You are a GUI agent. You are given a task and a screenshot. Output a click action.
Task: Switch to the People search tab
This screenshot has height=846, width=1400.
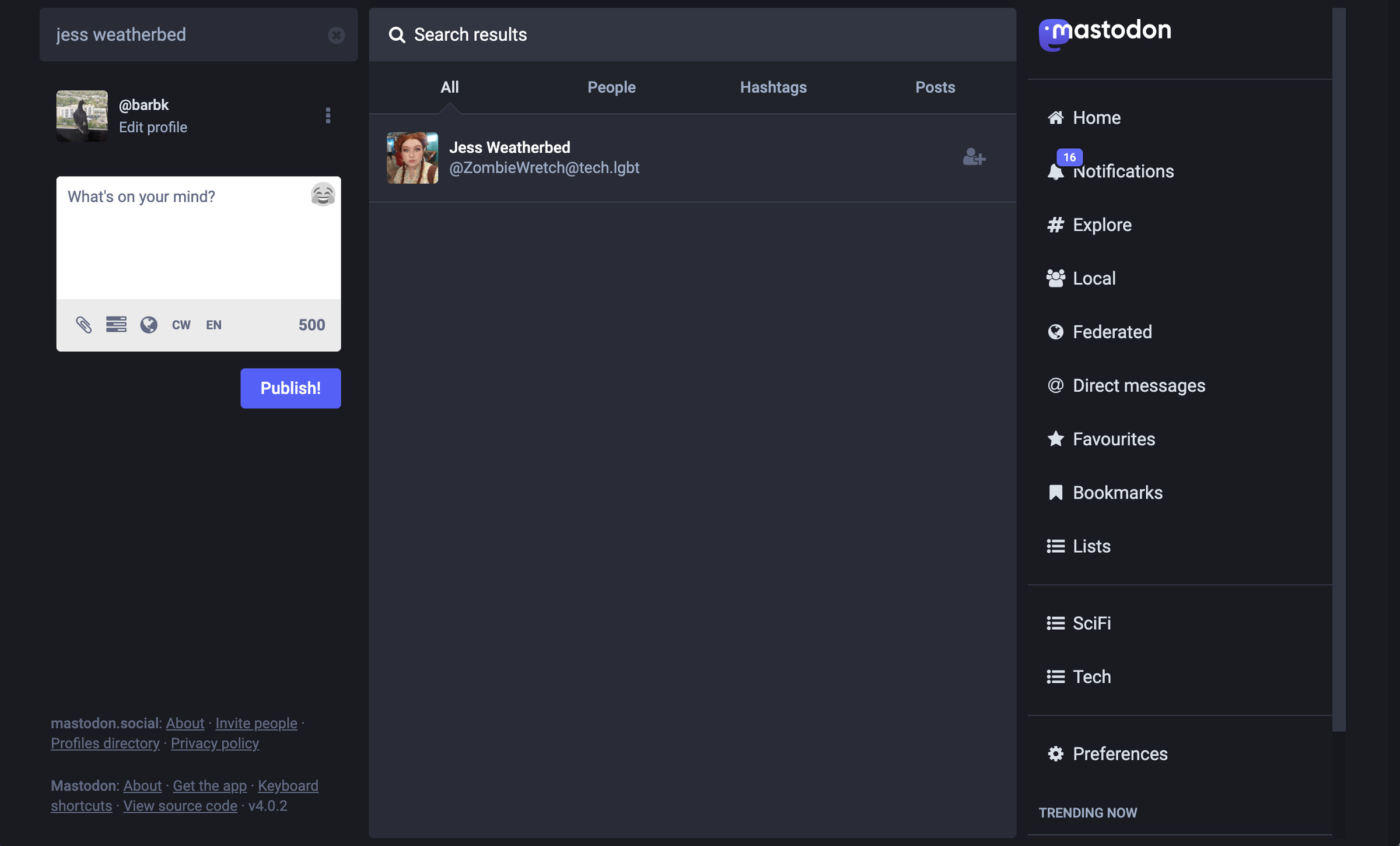611,87
